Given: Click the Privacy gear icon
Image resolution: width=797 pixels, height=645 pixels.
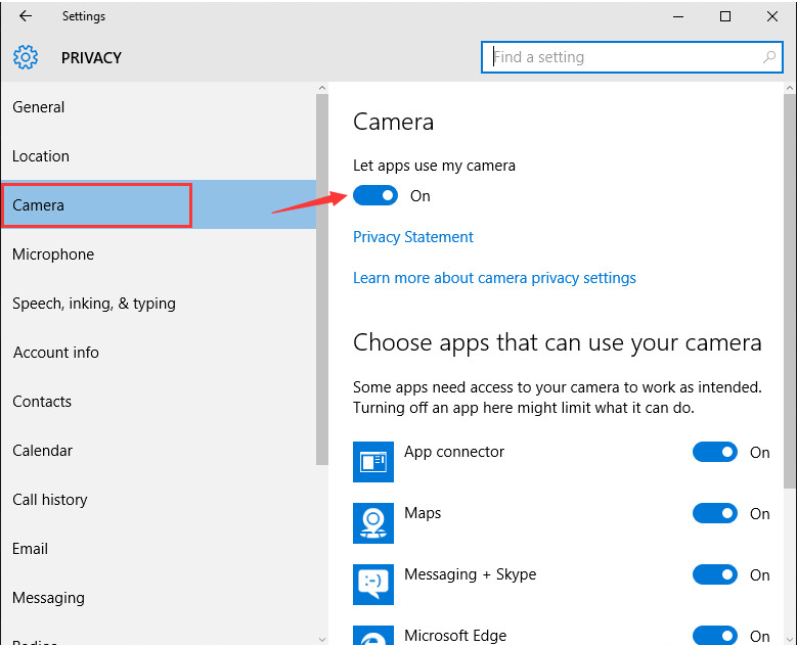Looking at the screenshot, I should 25,57.
